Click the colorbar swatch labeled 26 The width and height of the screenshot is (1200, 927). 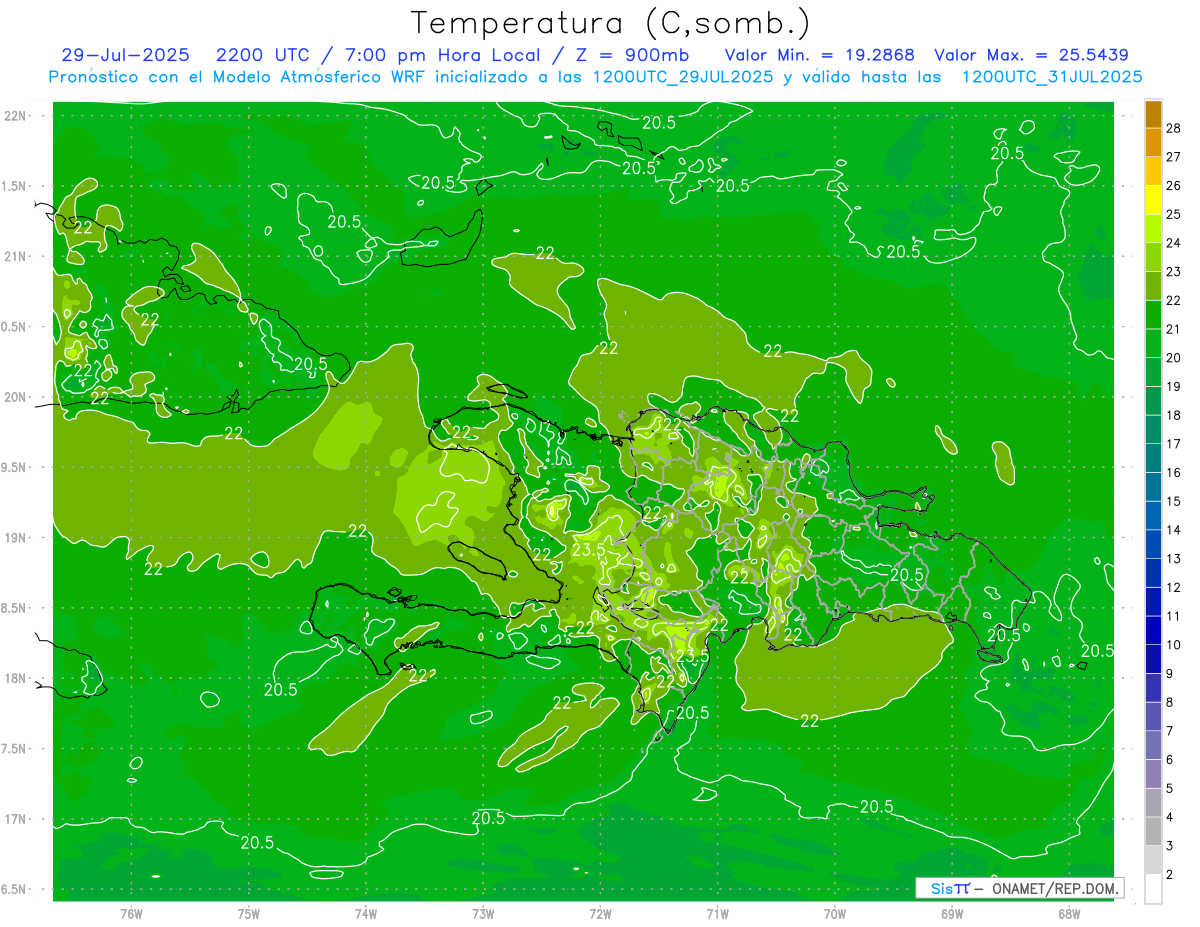click(1153, 171)
